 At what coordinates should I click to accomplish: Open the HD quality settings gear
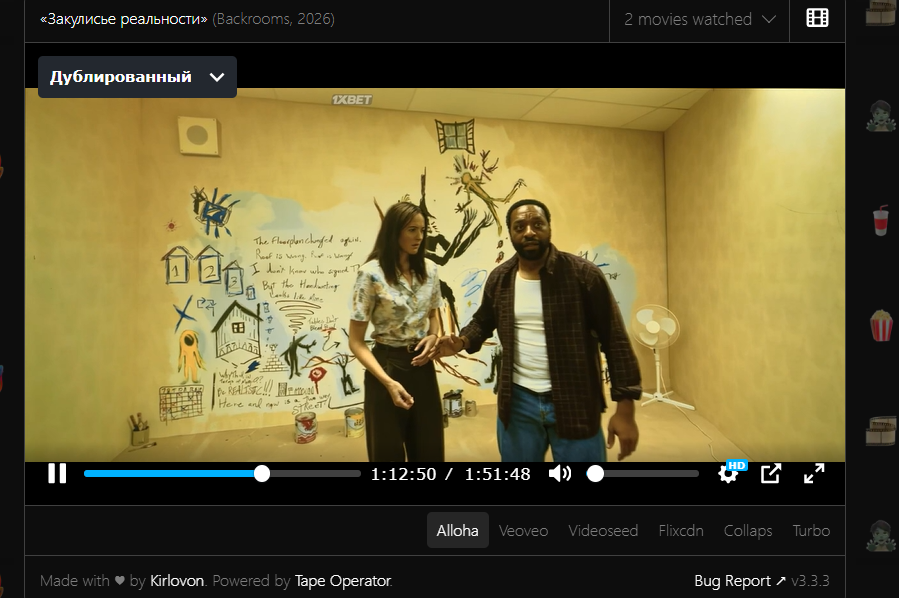pos(729,474)
